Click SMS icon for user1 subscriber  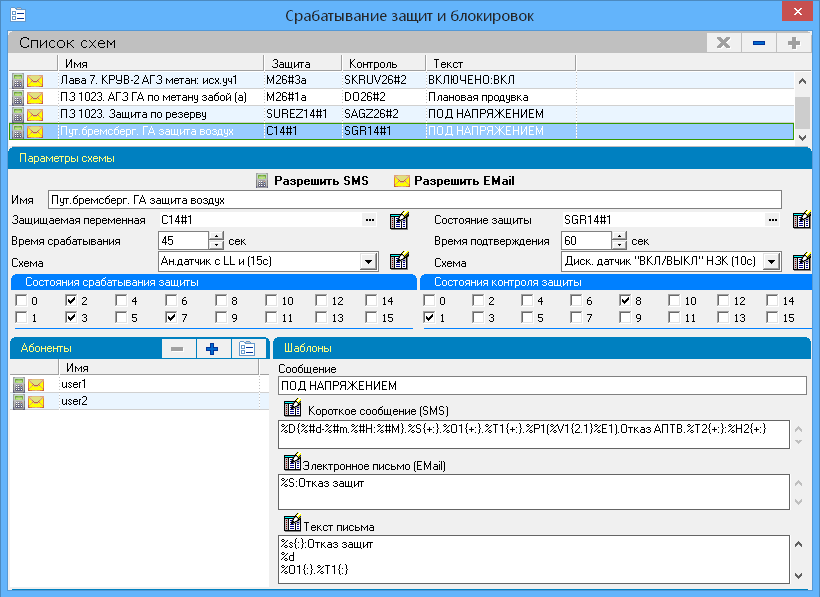19,385
